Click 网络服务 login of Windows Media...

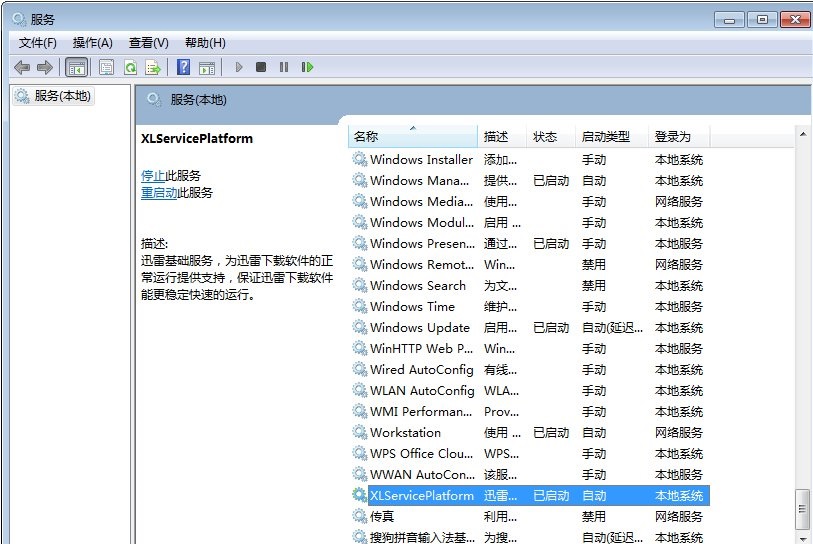tap(679, 202)
